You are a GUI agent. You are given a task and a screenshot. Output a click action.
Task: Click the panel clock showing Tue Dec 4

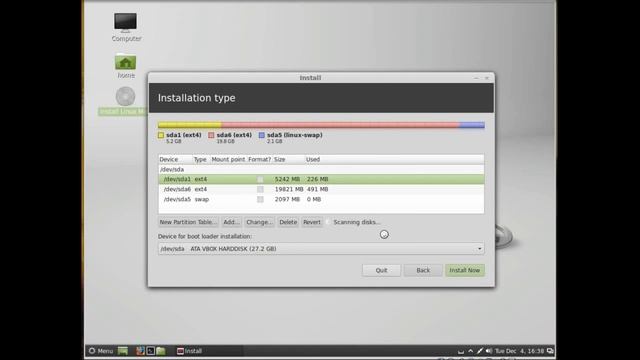click(x=519, y=351)
